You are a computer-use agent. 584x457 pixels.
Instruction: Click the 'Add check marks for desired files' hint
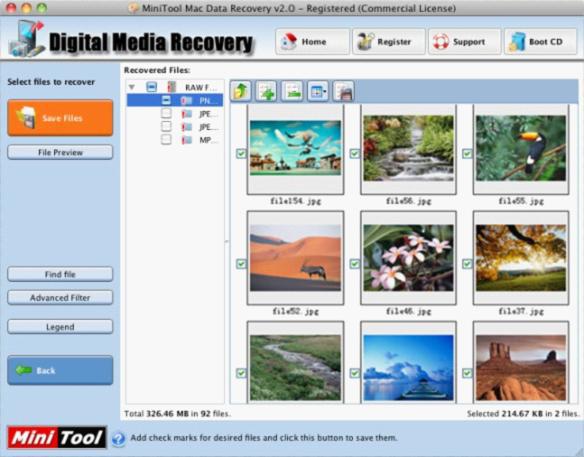[x=264, y=438]
